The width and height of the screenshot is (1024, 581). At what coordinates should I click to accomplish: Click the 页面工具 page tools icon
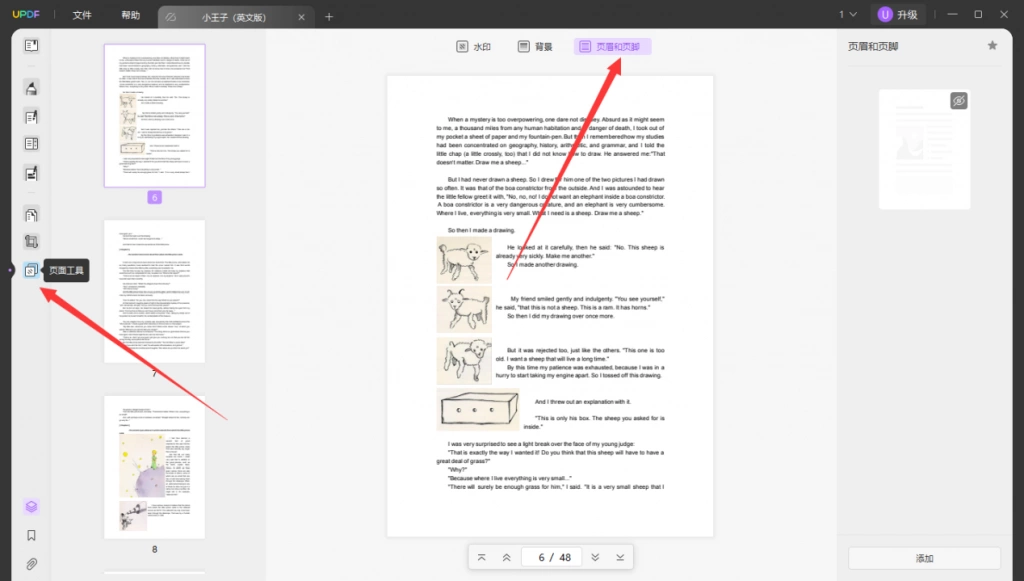point(31,270)
